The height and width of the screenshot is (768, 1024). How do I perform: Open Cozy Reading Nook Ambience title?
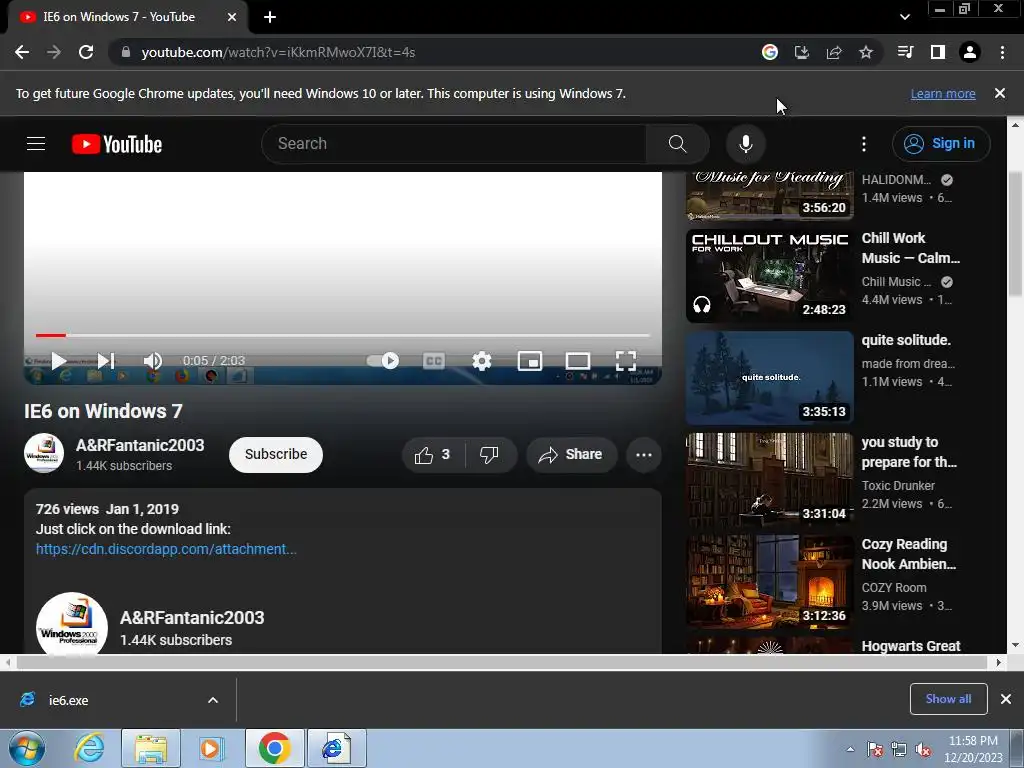[x=909, y=554]
